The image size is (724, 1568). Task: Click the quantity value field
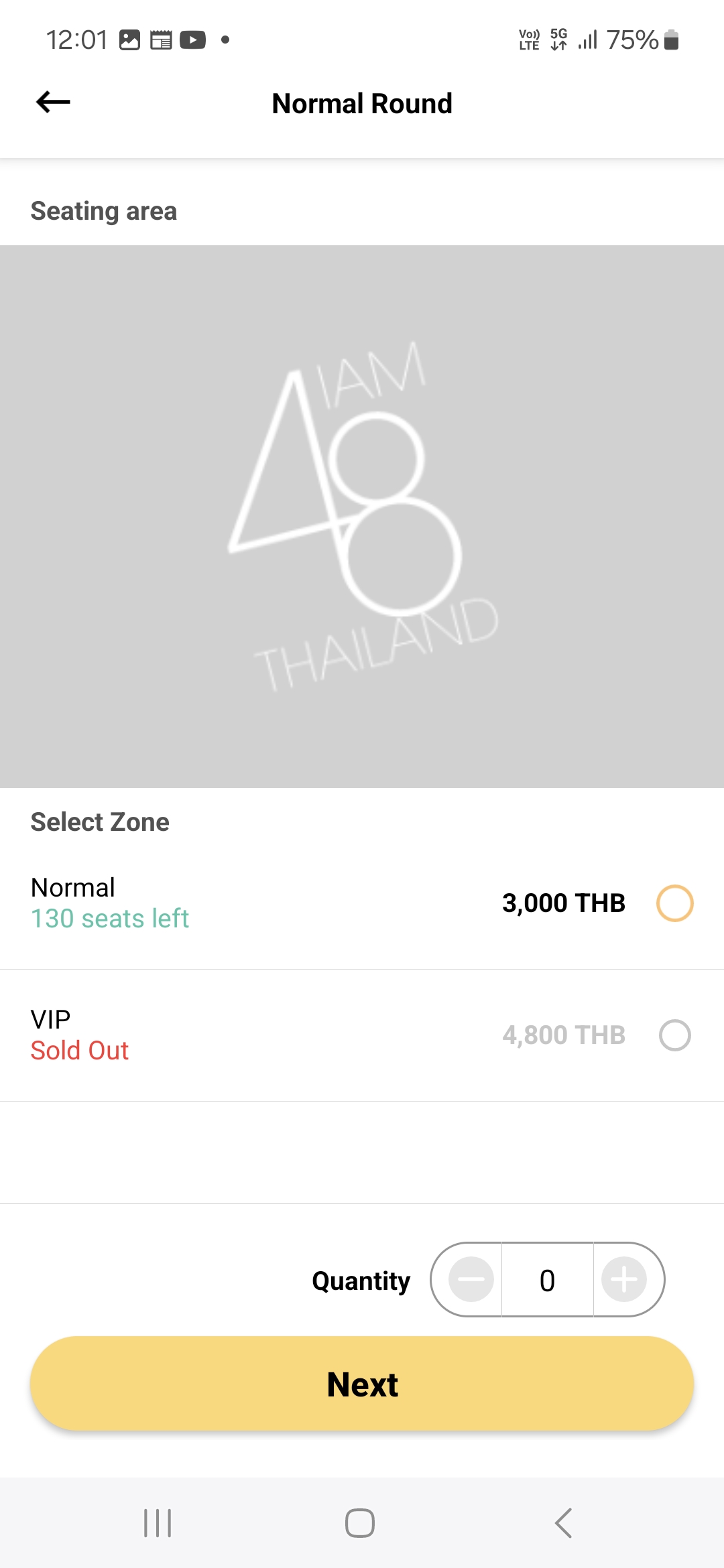[547, 1280]
